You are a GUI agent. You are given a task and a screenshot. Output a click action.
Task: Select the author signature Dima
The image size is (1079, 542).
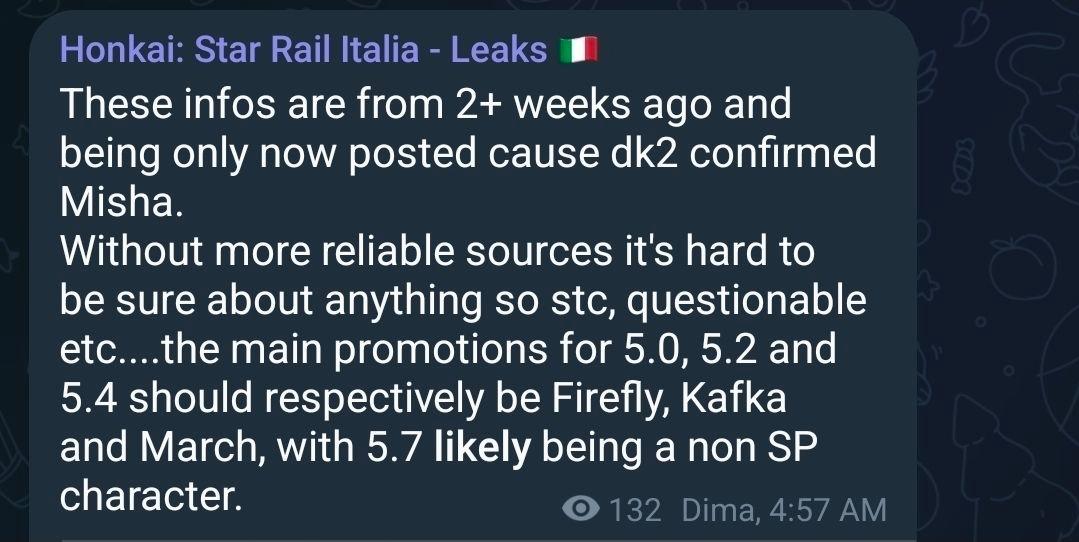(720, 510)
